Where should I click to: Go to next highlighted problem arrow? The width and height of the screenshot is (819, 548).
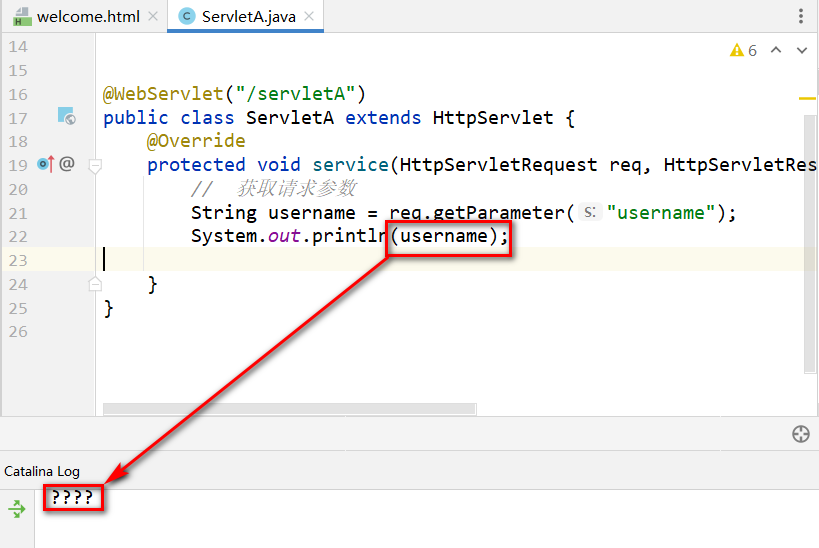(801, 50)
